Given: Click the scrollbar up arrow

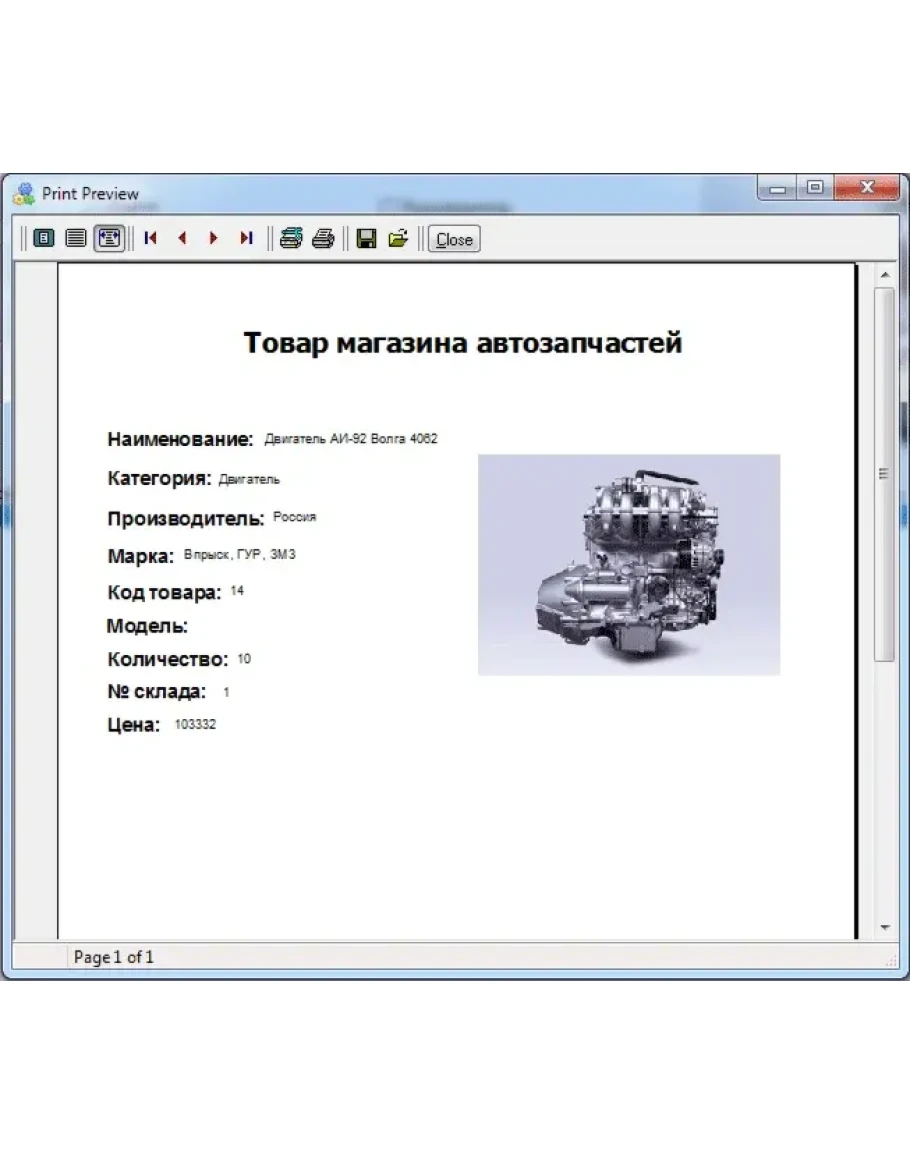Looking at the screenshot, I should (884, 274).
